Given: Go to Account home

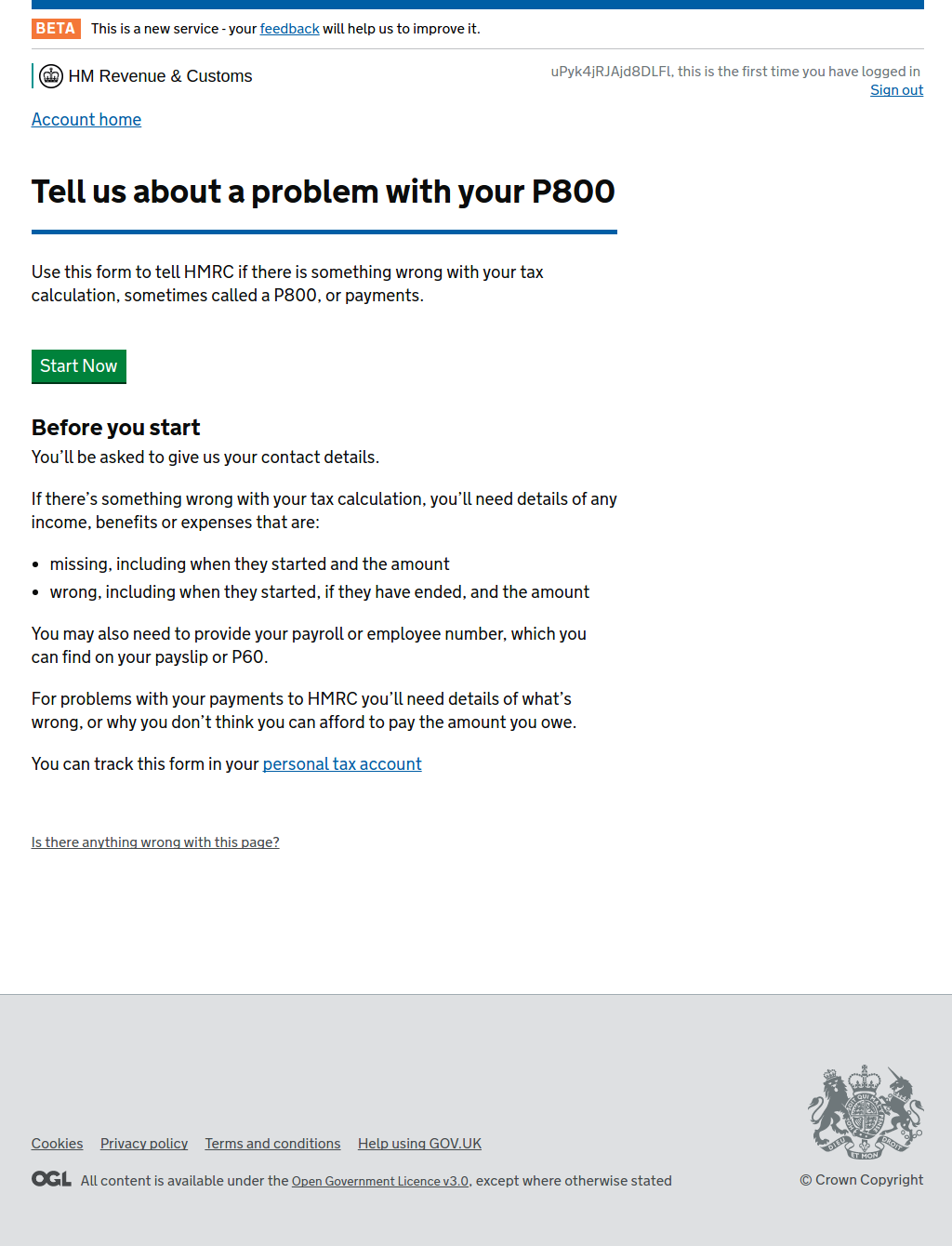Looking at the screenshot, I should click(x=86, y=120).
